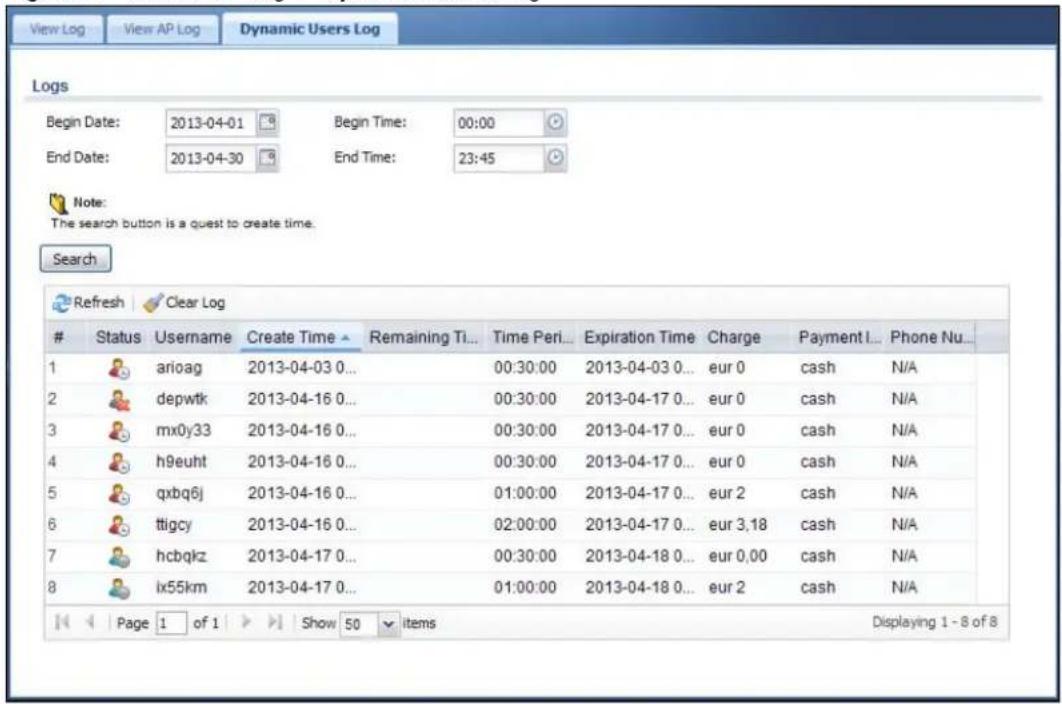Go to the next page of logs
Viewport: 1062px width, 704px height.
(x=247, y=622)
